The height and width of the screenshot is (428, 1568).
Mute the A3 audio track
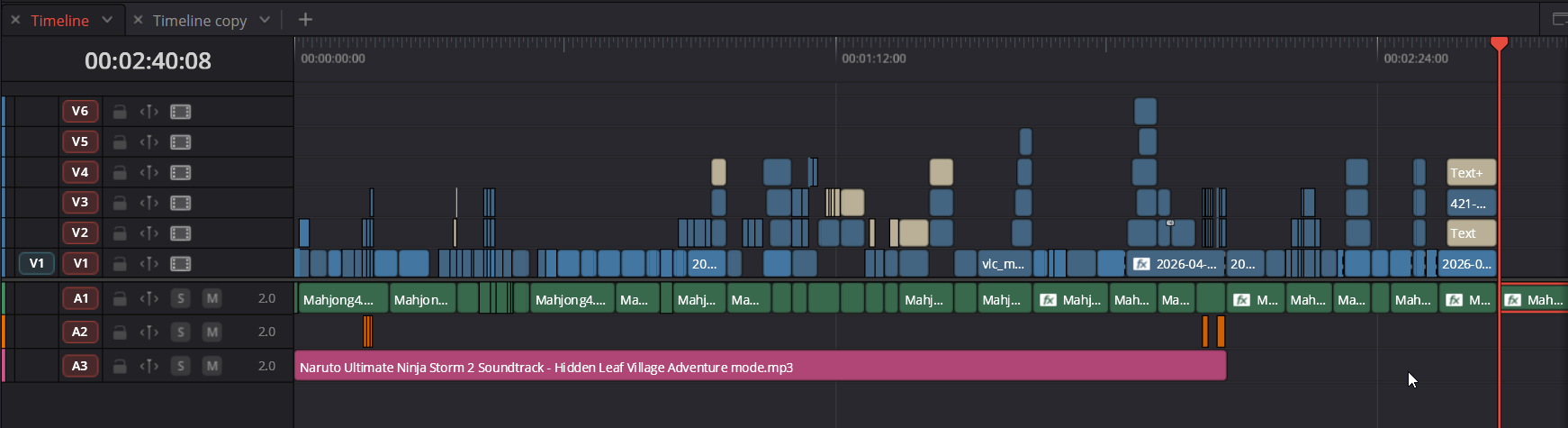[212, 366]
